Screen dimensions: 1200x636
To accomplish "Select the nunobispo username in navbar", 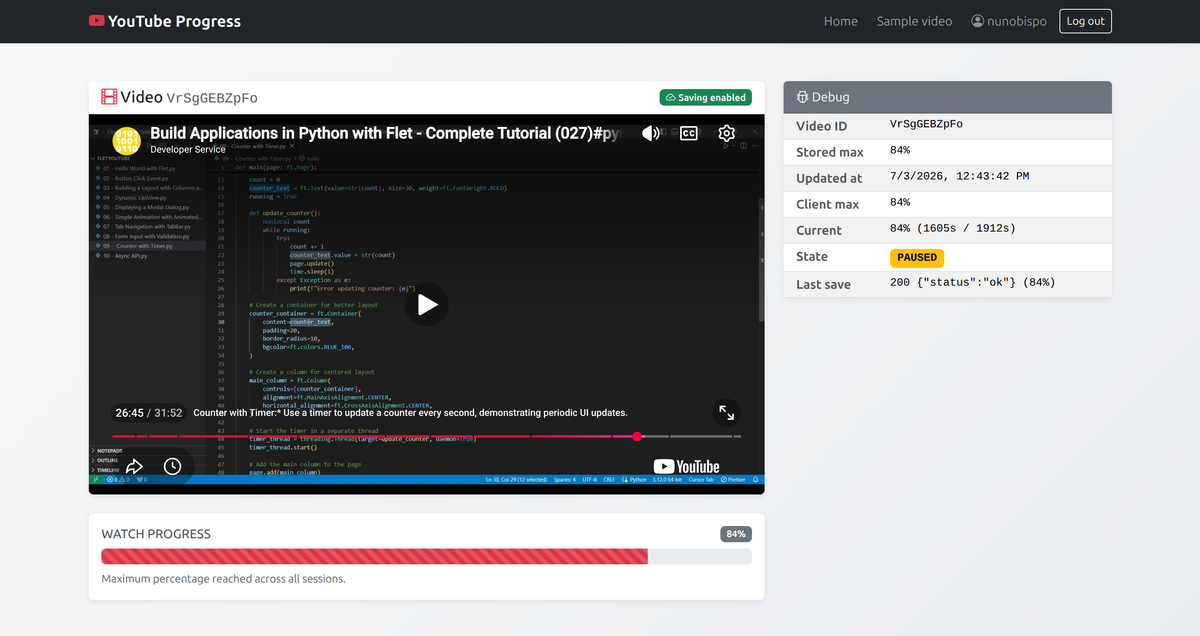I will pos(1018,21).
